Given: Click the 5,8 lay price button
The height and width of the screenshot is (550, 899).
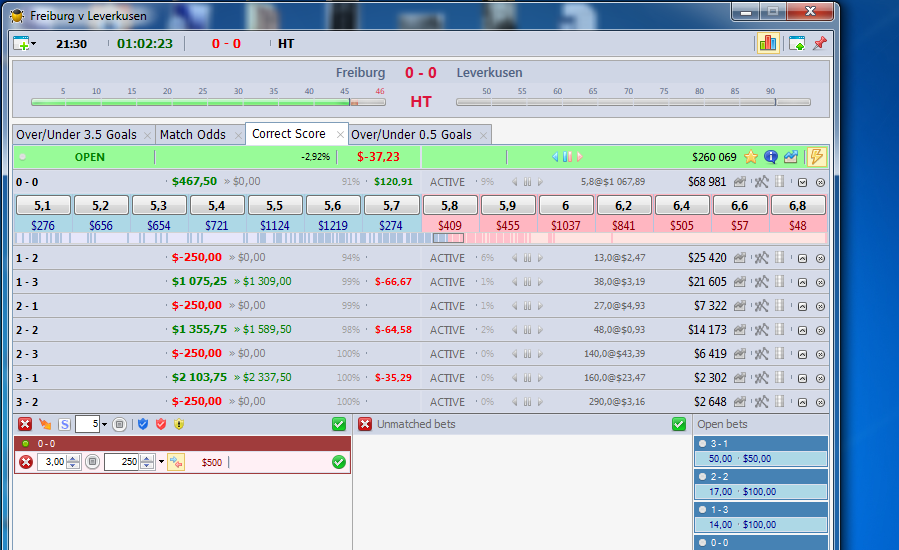Looking at the screenshot, I should click(x=450, y=205).
